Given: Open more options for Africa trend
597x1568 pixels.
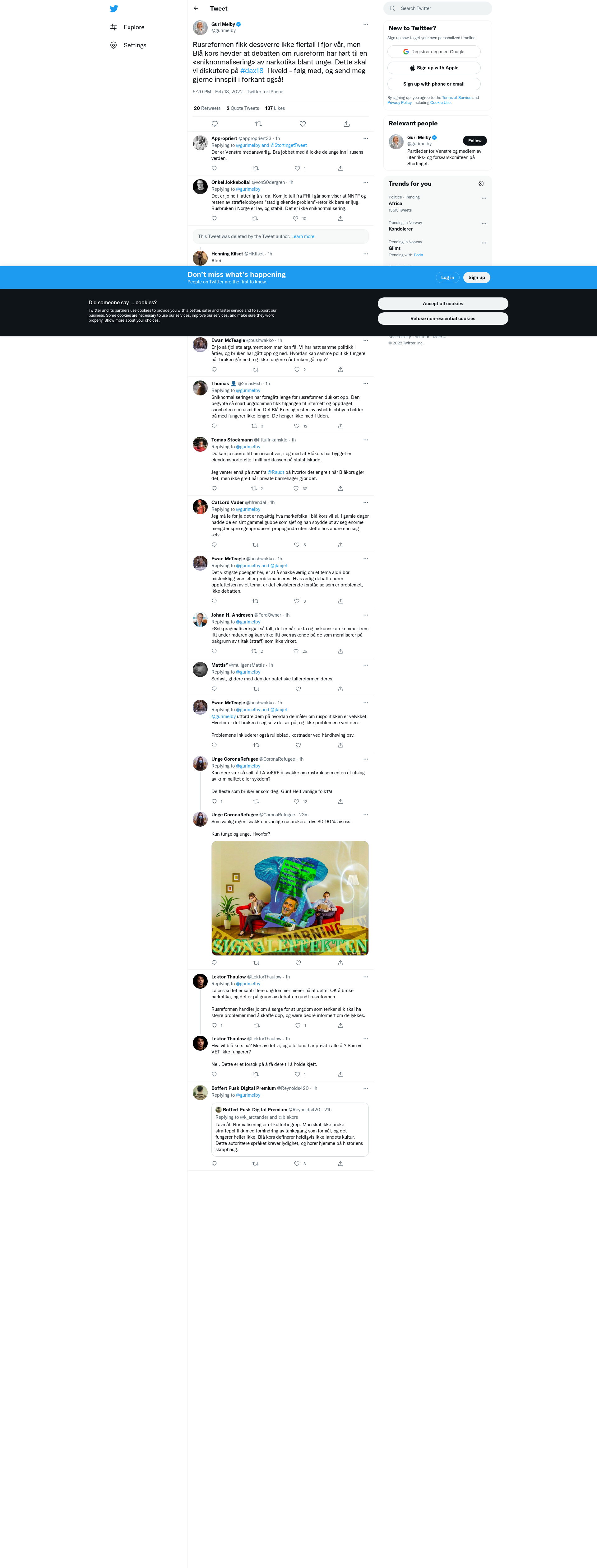Looking at the screenshot, I should 484,198.
